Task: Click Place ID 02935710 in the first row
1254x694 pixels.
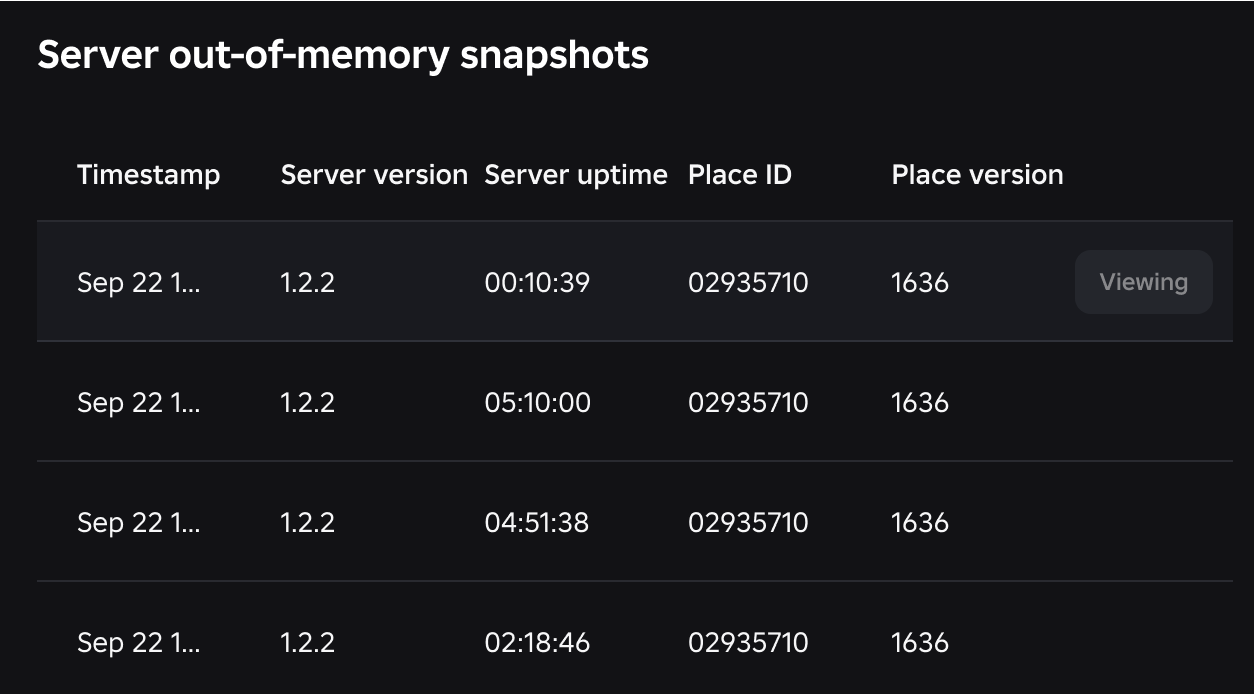Action: [x=748, y=283]
